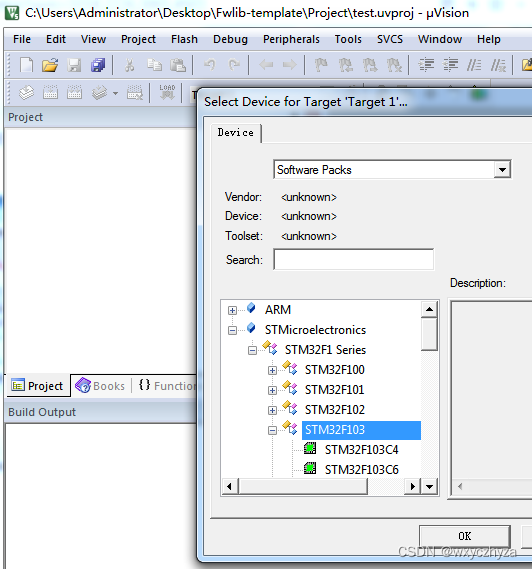Select the STM32F103C6 chip icon

tap(310, 468)
